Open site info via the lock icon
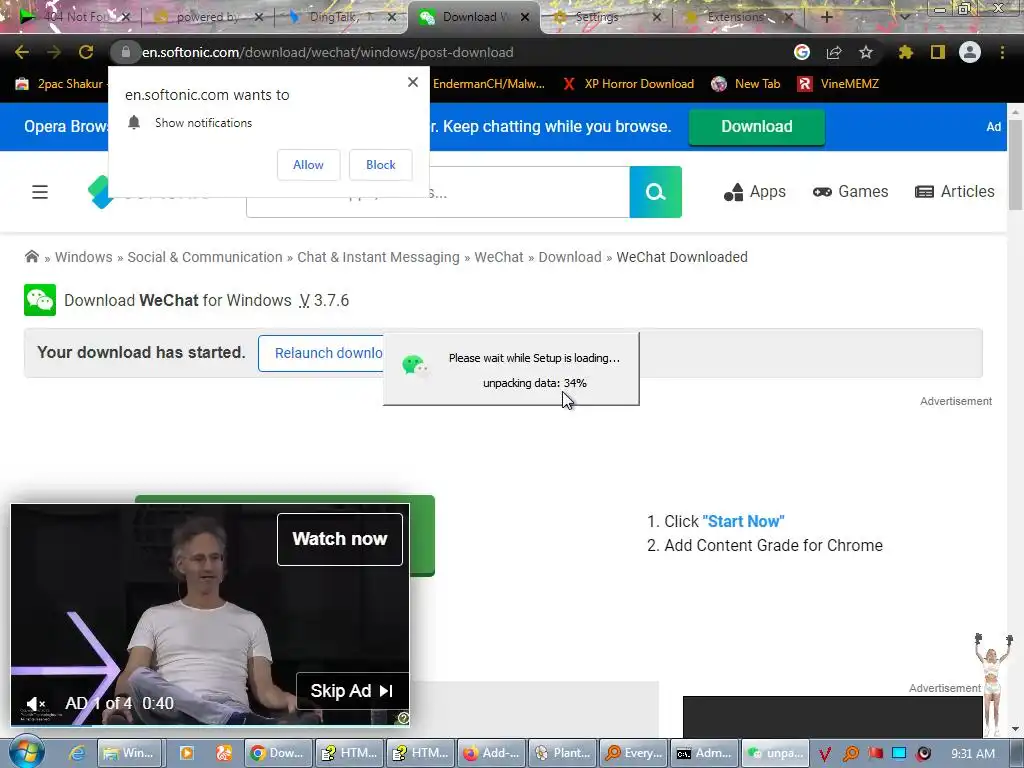This screenshot has width=1024, height=768. click(x=126, y=52)
